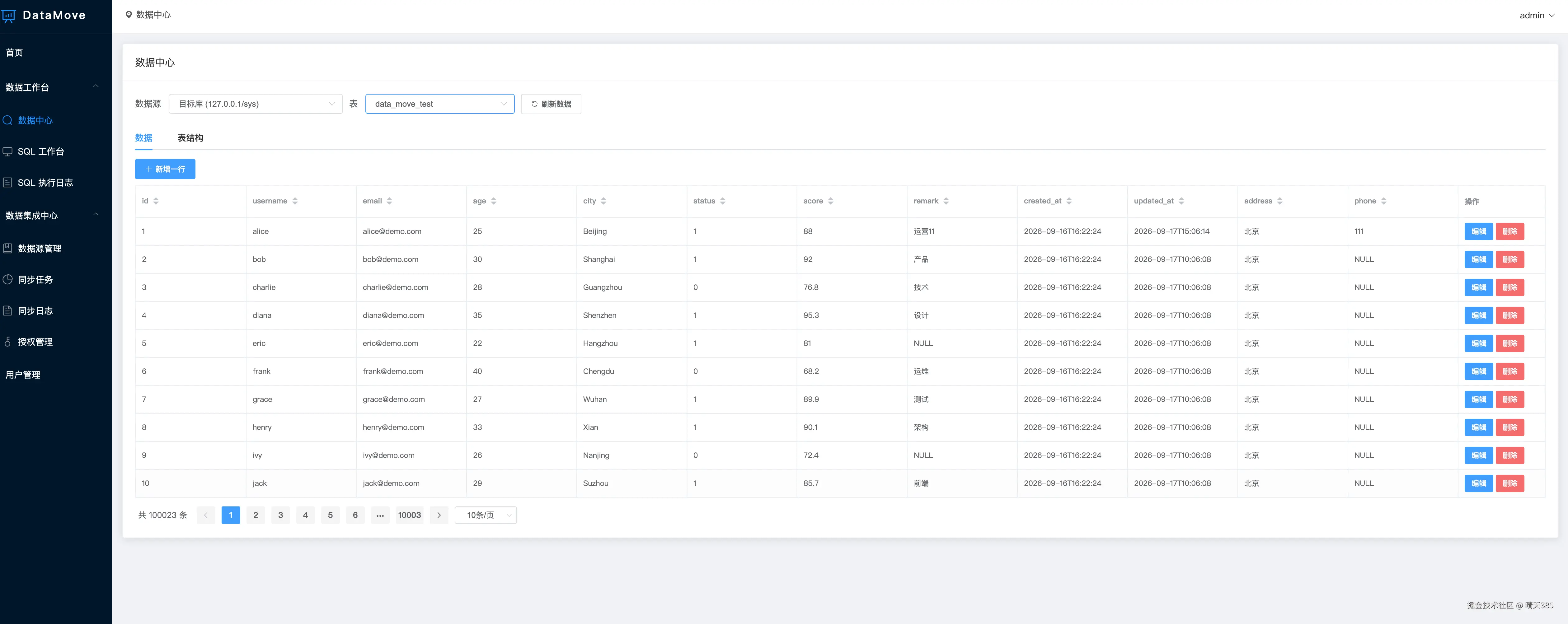Viewport: 1568px width, 624px height.
Task: Open the data_move_test table dropdown
Action: [439, 104]
